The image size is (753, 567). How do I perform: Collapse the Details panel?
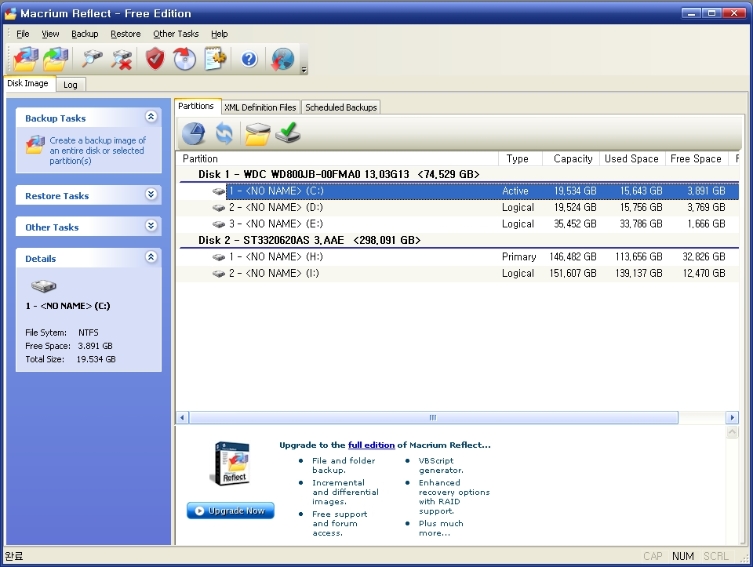[151, 258]
